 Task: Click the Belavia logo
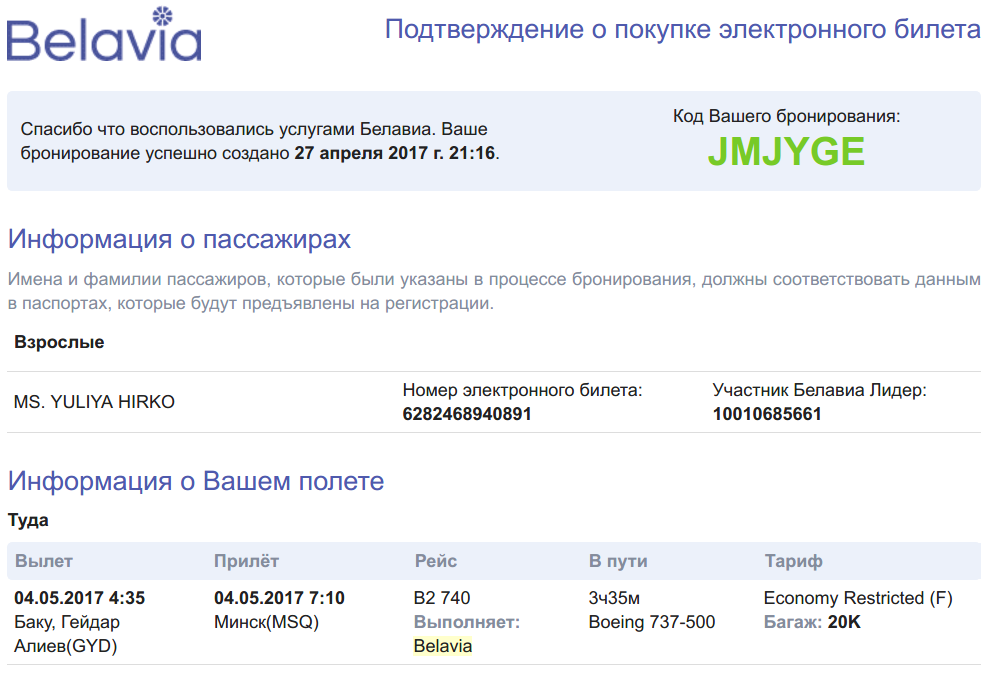(104, 34)
